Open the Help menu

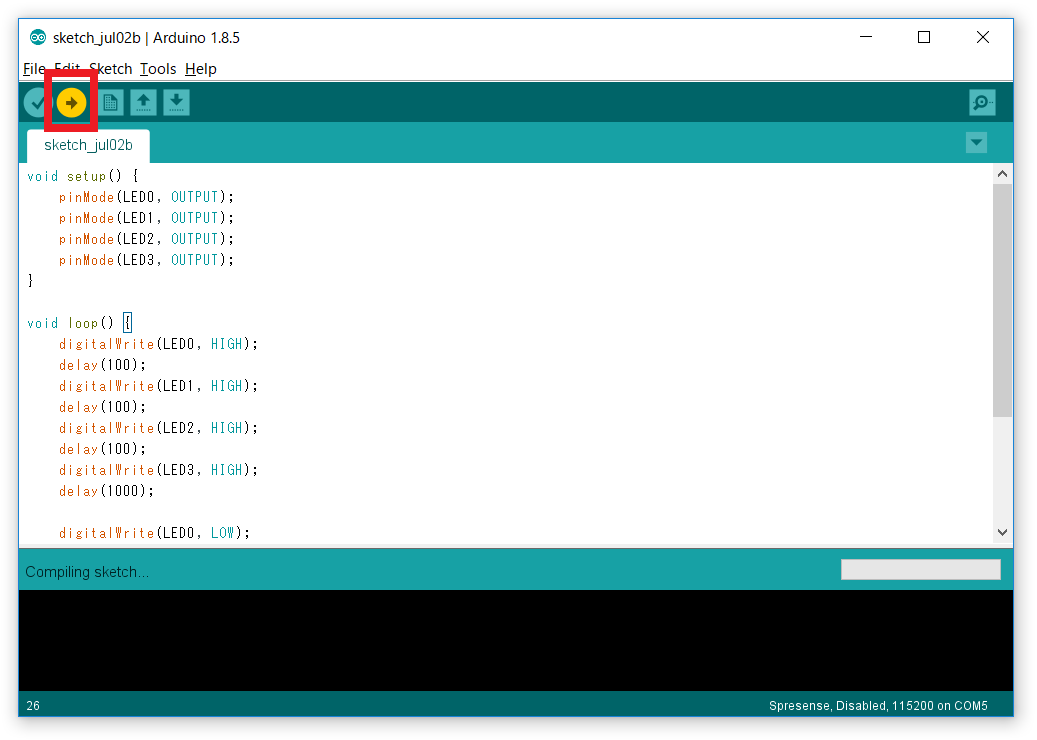[201, 69]
